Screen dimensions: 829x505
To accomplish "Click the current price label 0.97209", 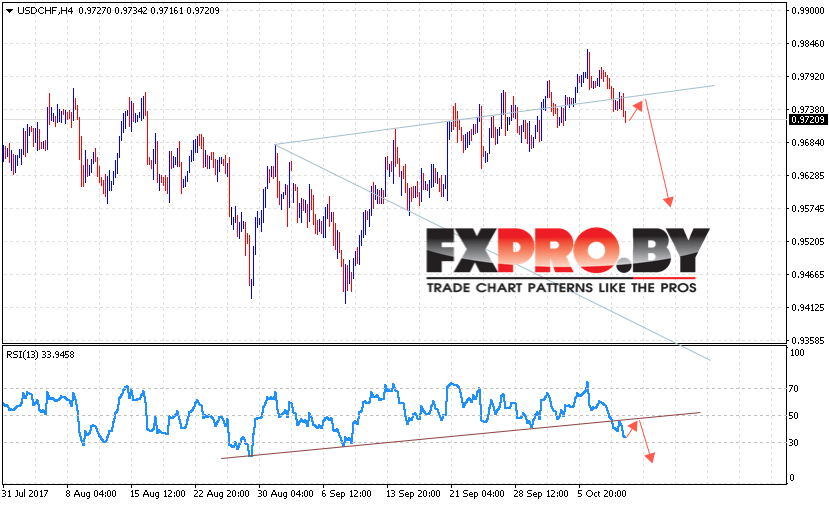I will 807,120.
